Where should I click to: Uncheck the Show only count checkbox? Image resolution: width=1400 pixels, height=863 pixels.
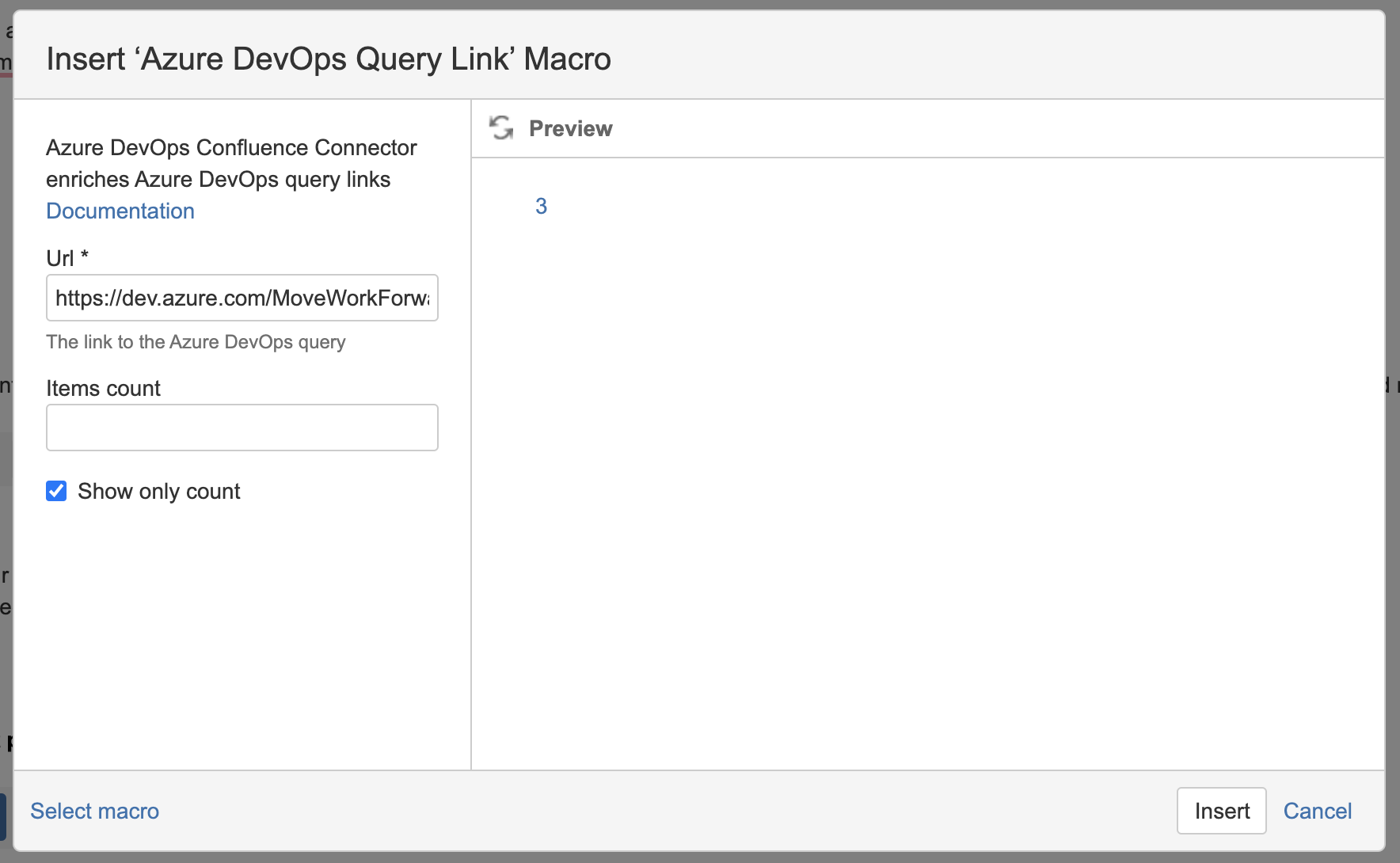click(56, 491)
